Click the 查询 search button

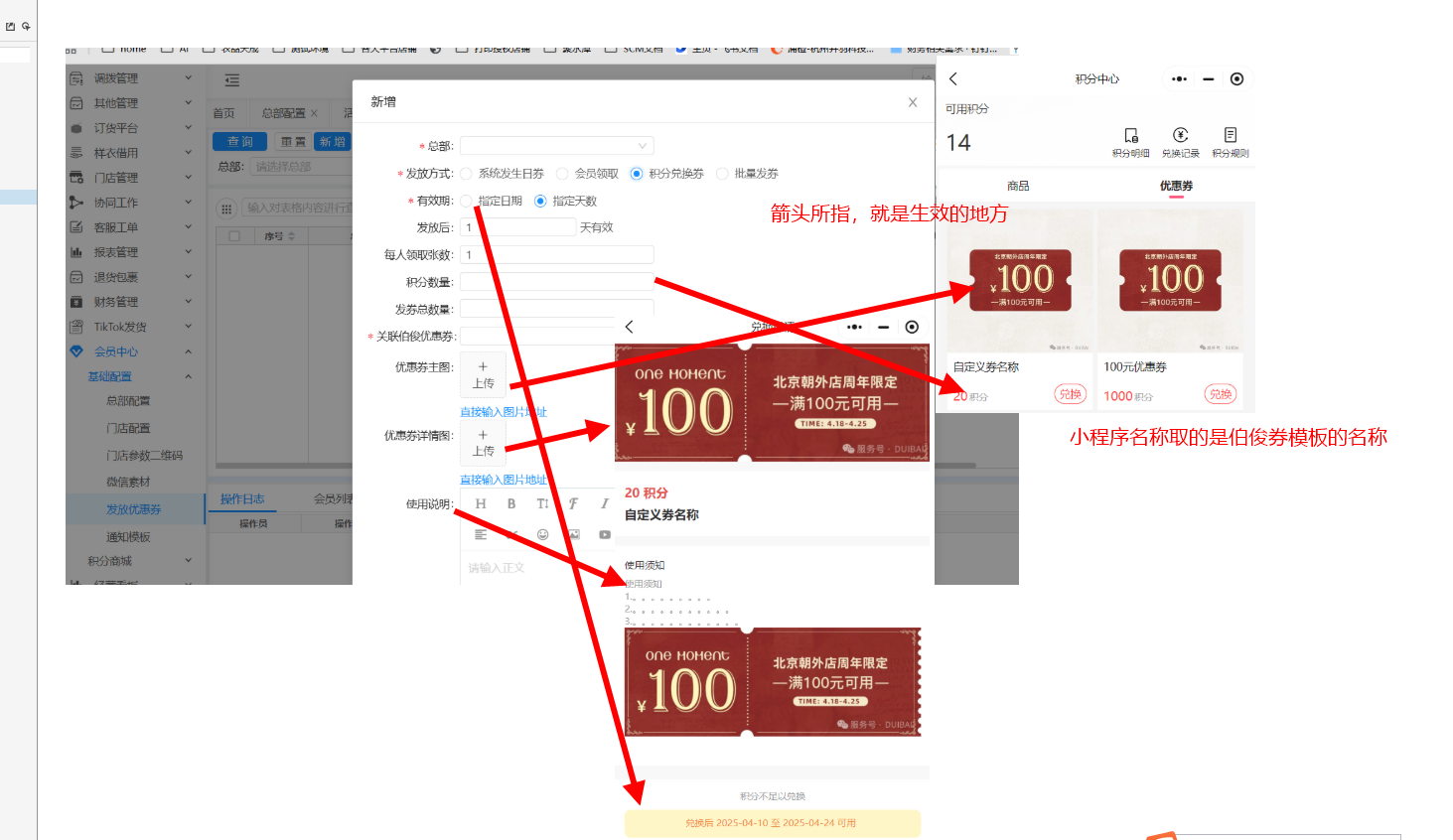point(240,142)
